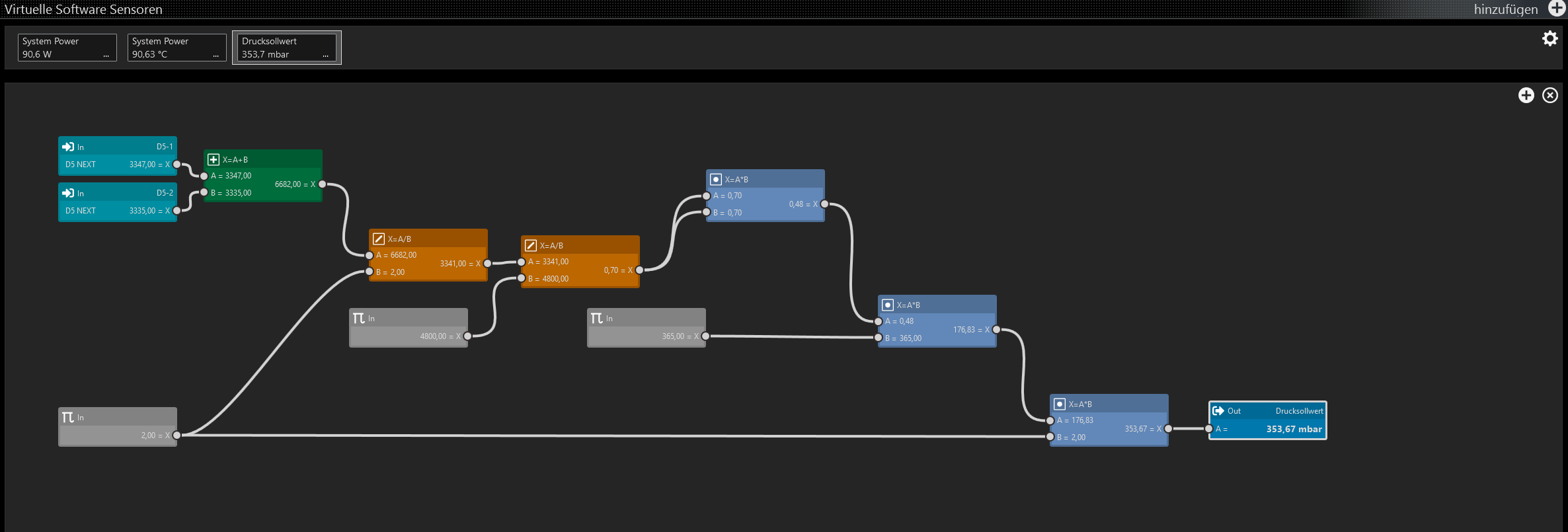Close the node editor with the X icon
The width and height of the screenshot is (1568, 532).
pyautogui.click(x=1549, y=95)
